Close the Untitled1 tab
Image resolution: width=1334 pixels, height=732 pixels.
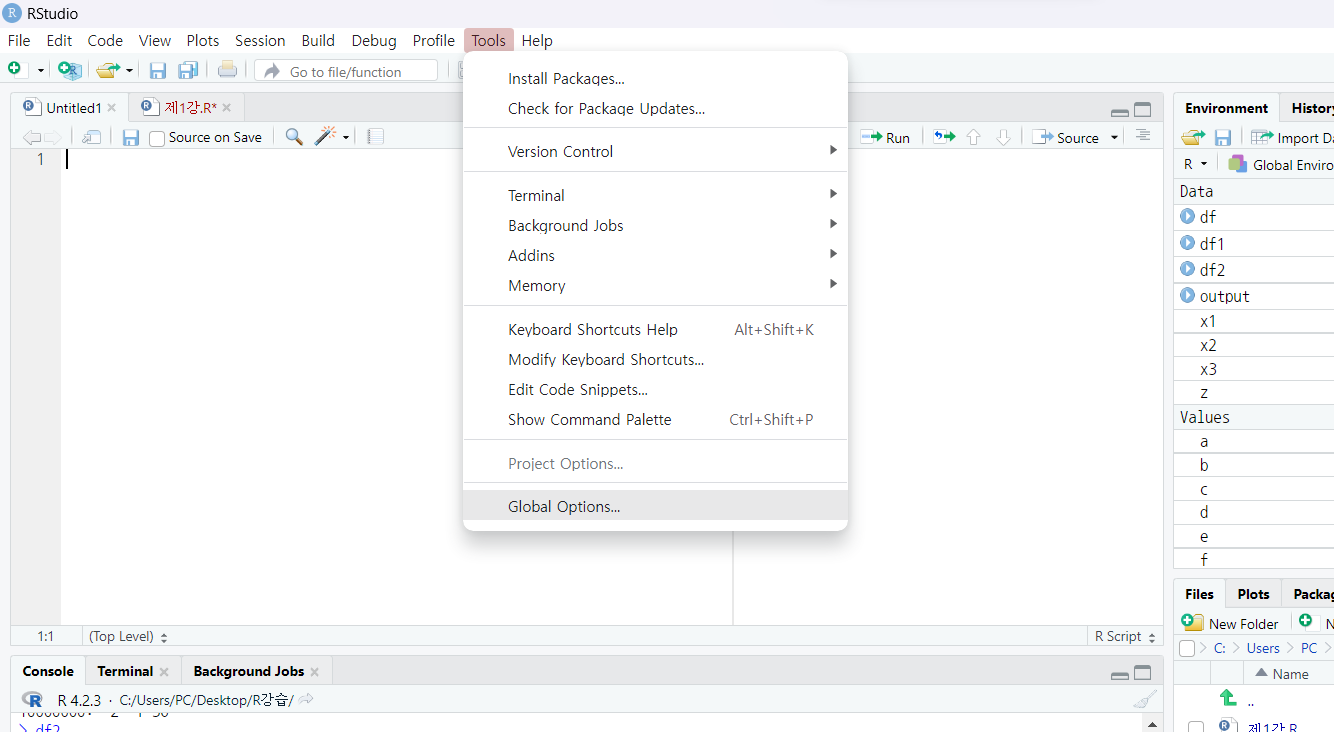tap(112, 108)
